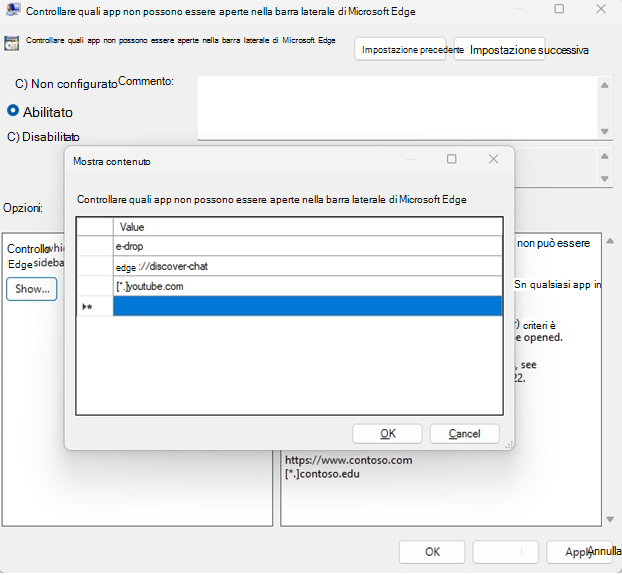The image size is (622, 575).
Task: Click the Annulla button at bottom right
Action: point(604,551)
